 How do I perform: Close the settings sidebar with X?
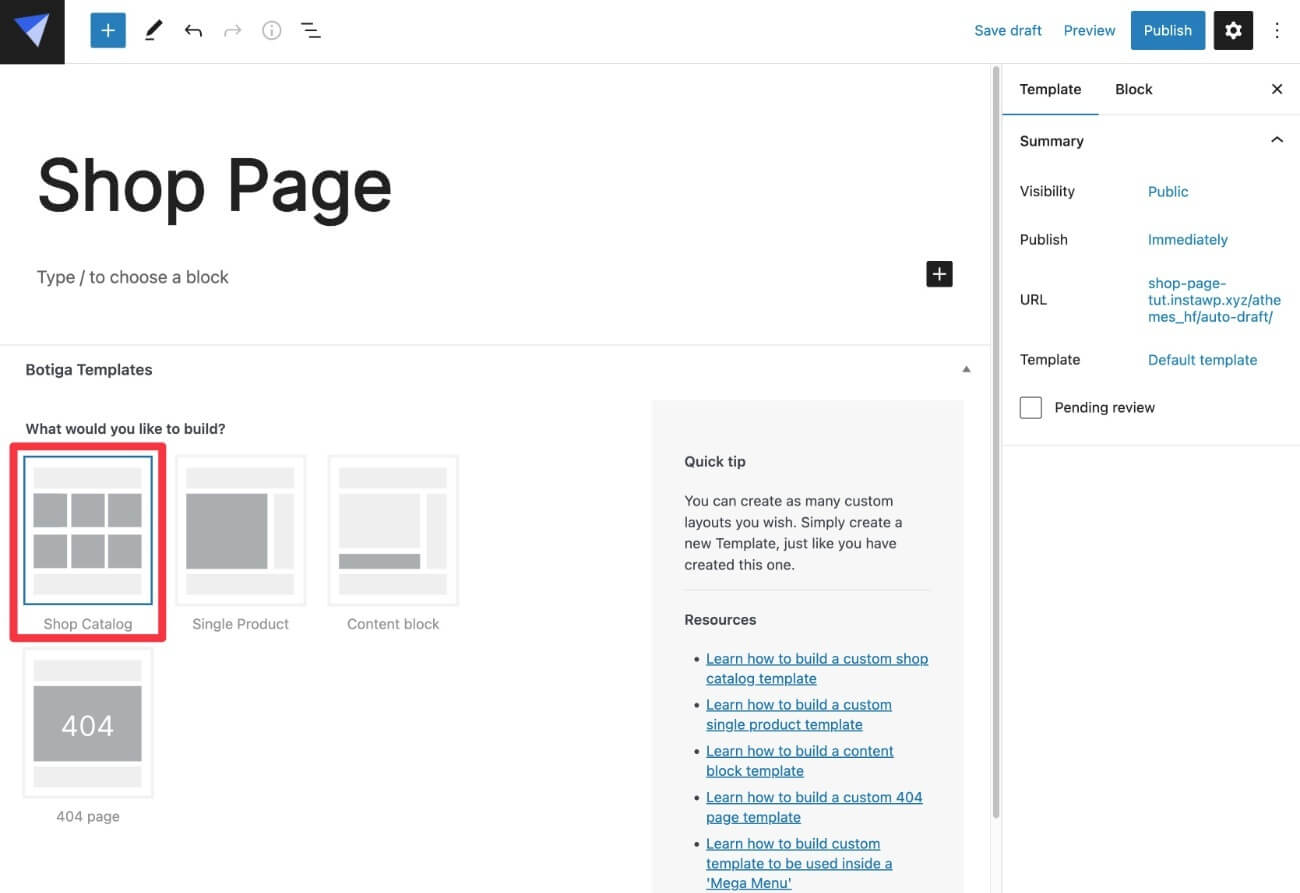click(x=1277, y=89)
